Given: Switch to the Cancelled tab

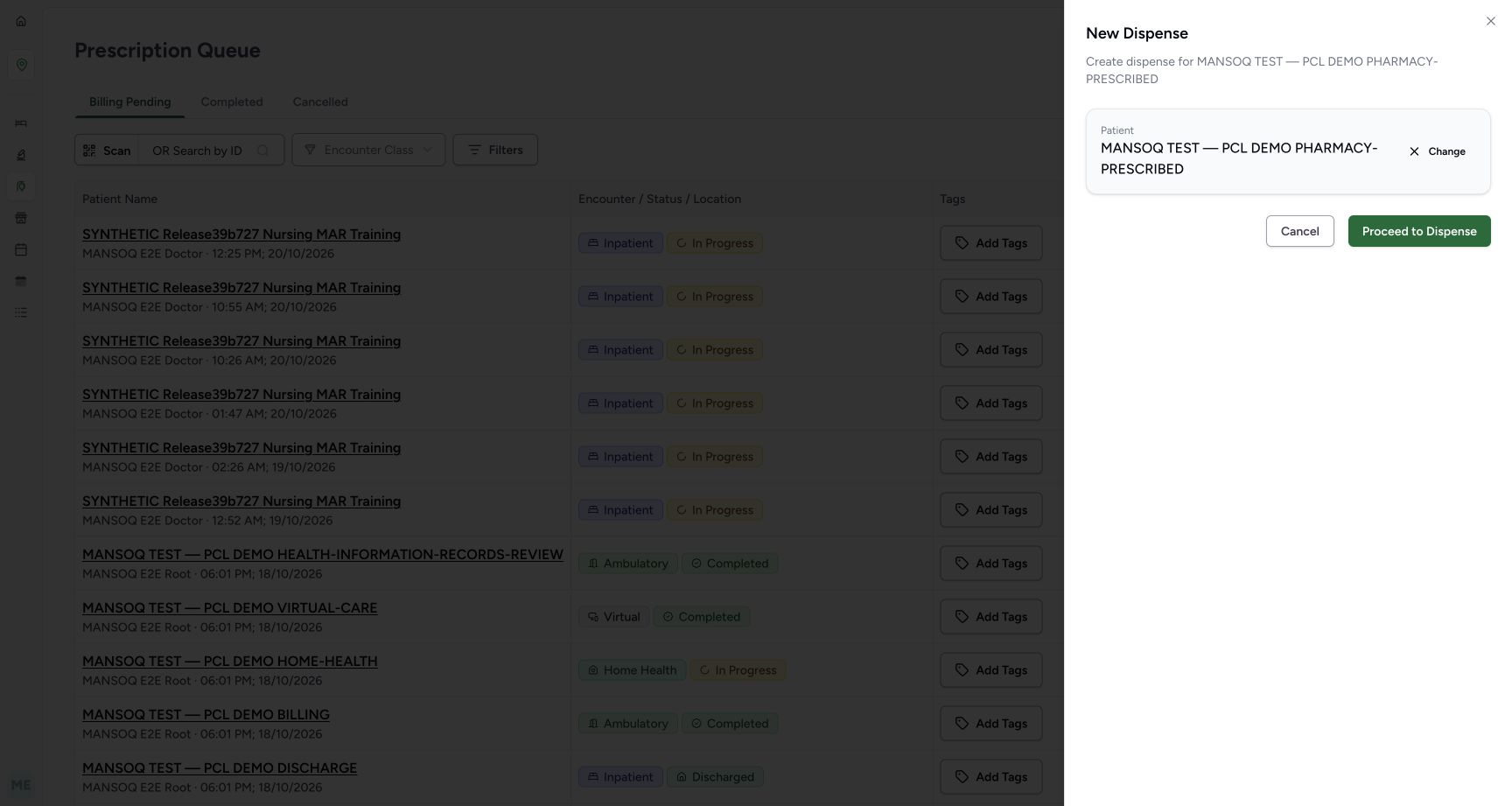Looking at the screenshot, I should [x=320, y=102].
